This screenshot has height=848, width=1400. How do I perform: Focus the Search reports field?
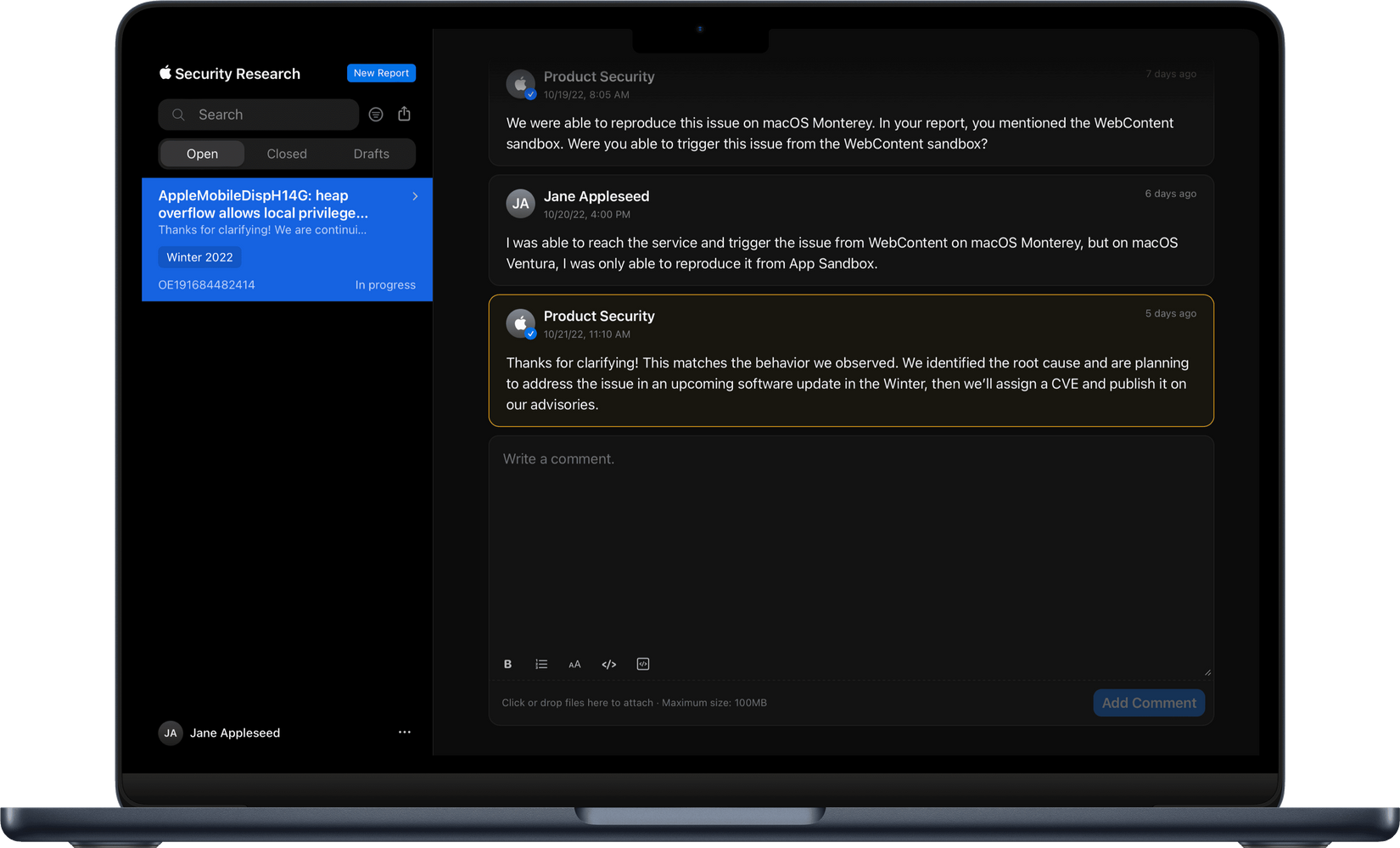click(x=259, y=115)
